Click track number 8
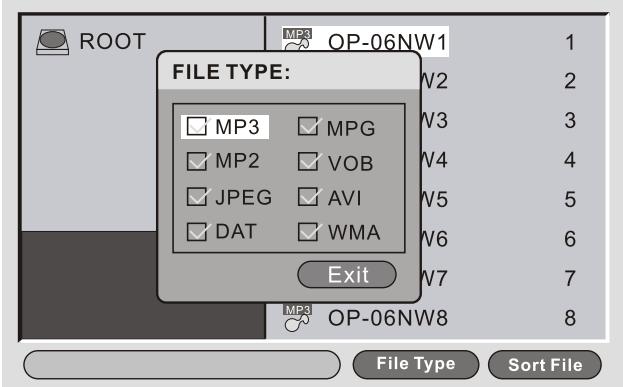 pos(570,318)
